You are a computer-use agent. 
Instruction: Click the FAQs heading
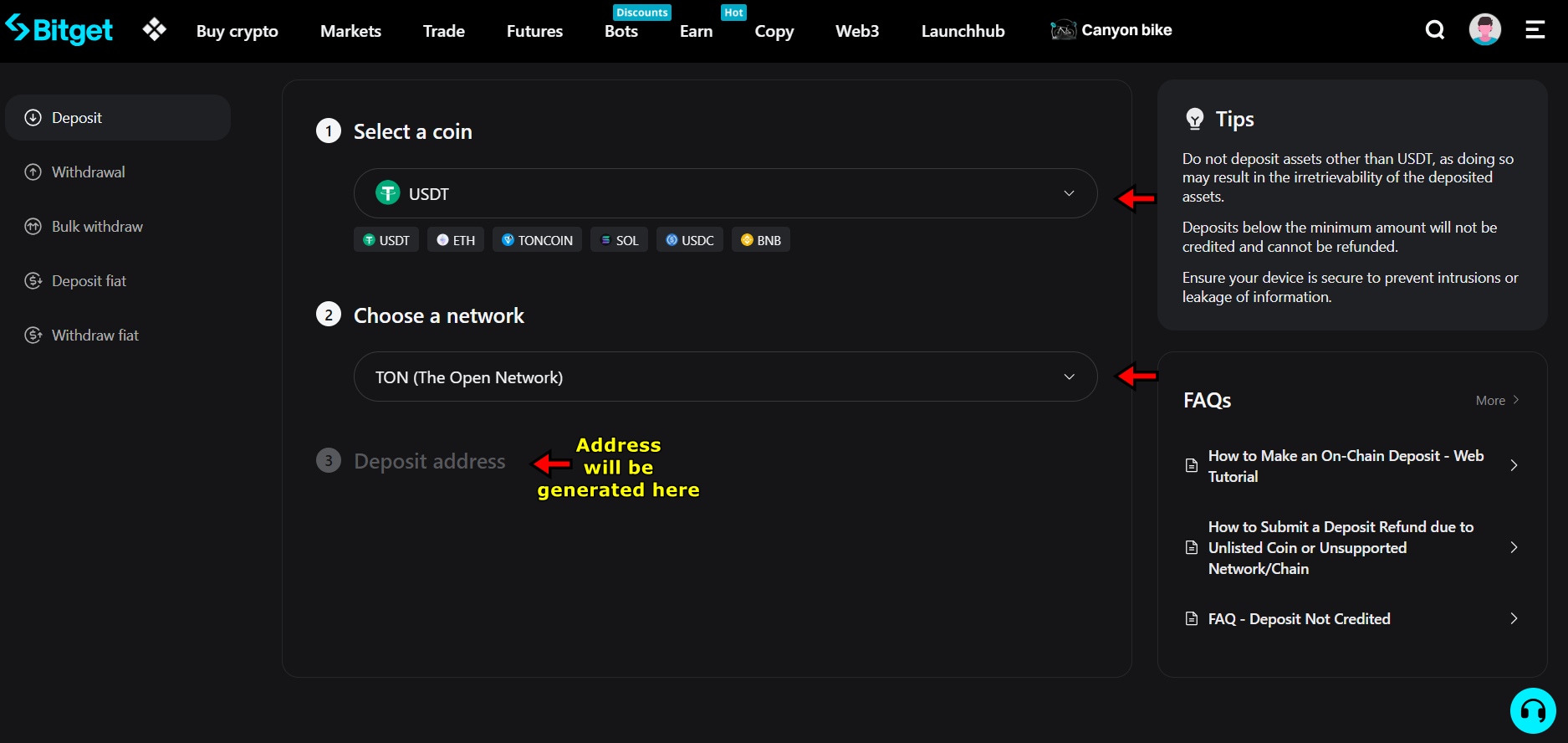(1207, 401)
